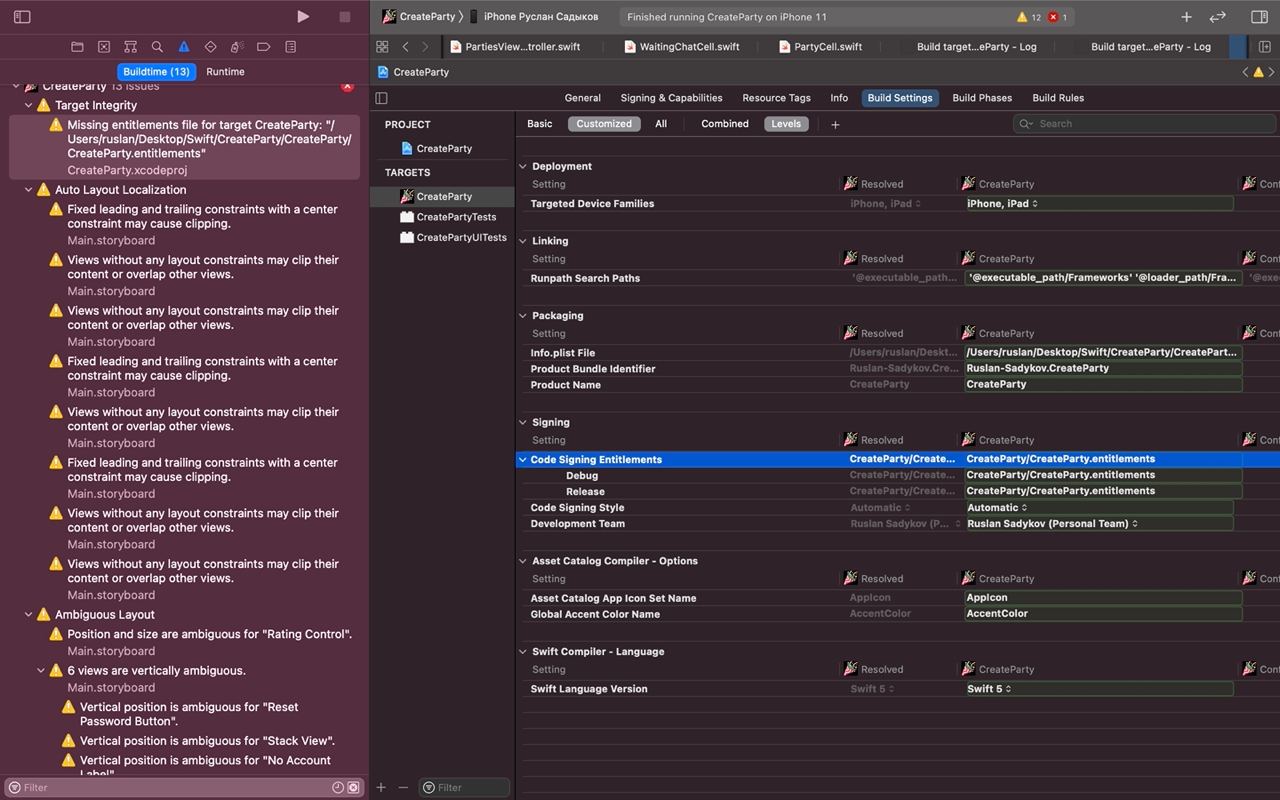Go back in editor history
The width and height of the screenshot is (1280, 800).
[405, 47]
